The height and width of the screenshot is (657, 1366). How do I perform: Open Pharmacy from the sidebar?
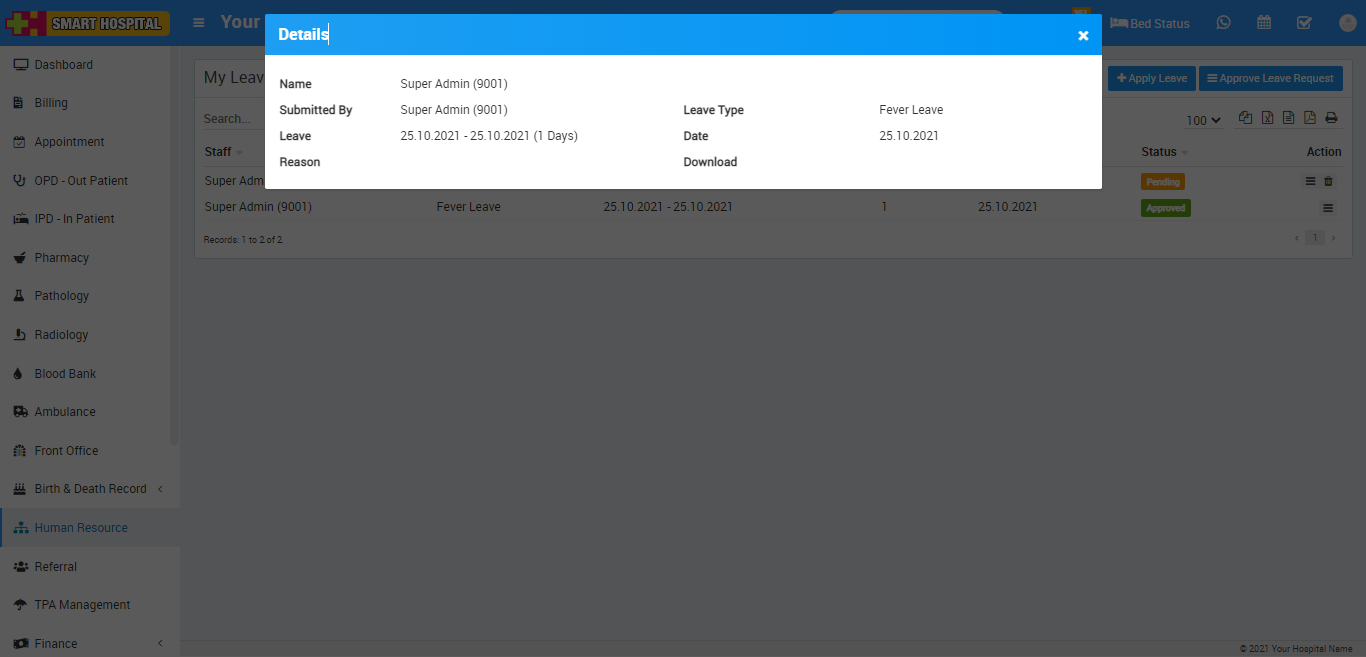tap(62, 258)
